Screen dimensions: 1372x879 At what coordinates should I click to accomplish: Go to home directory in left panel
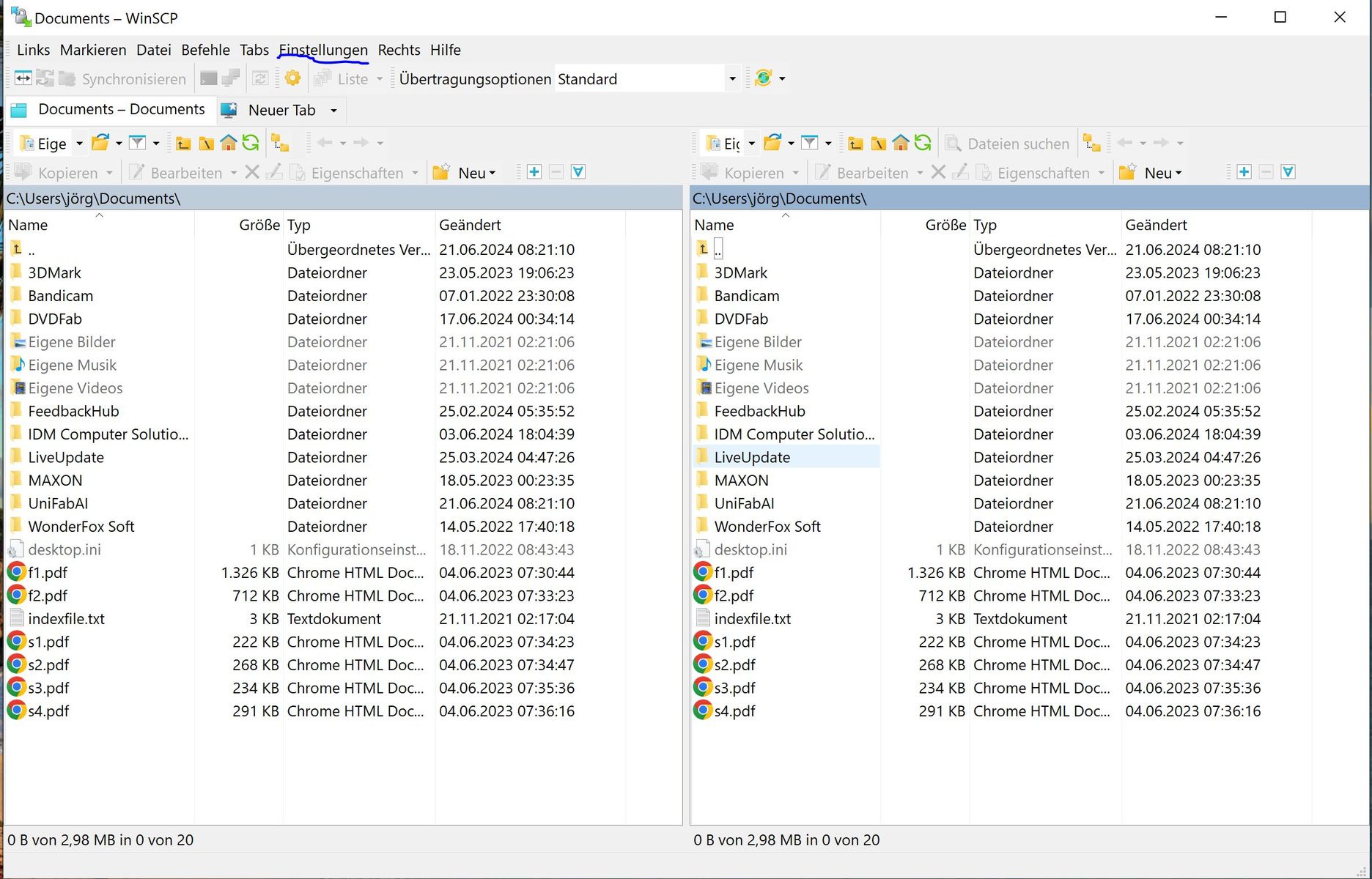pyautogui.click(x=229, y=143)
